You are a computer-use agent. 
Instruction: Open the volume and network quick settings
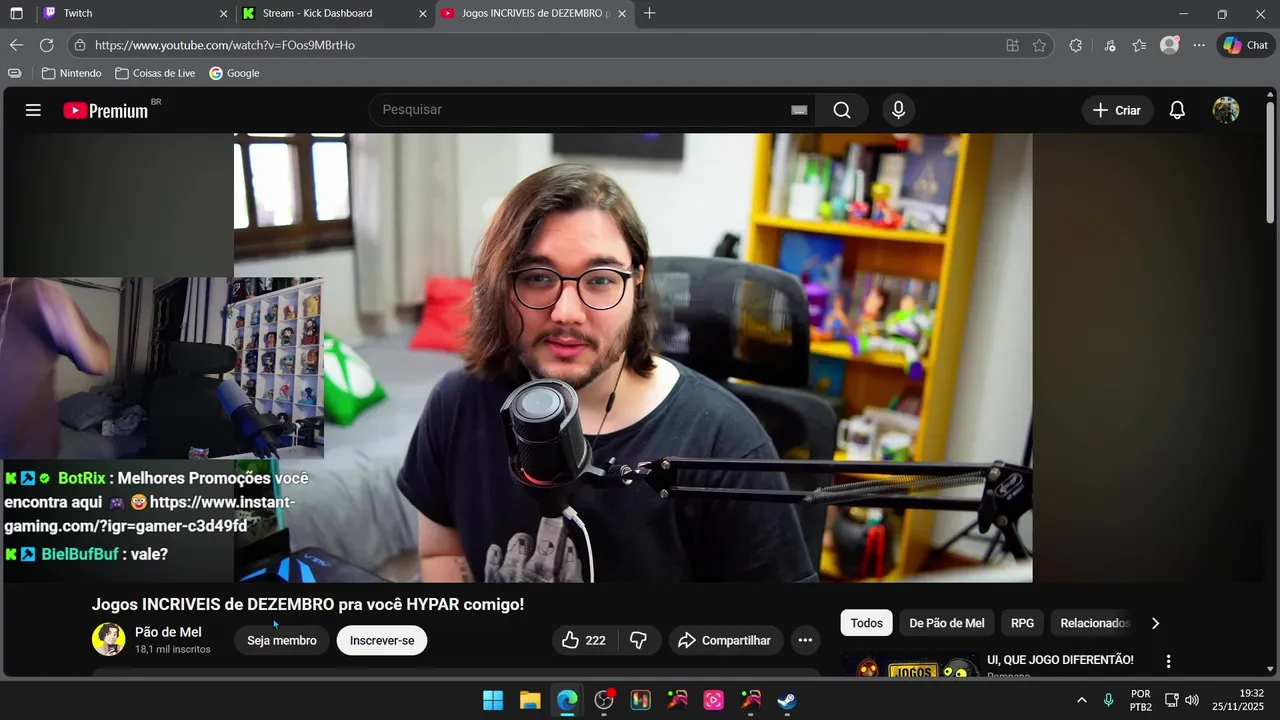tap(1181, 700)
